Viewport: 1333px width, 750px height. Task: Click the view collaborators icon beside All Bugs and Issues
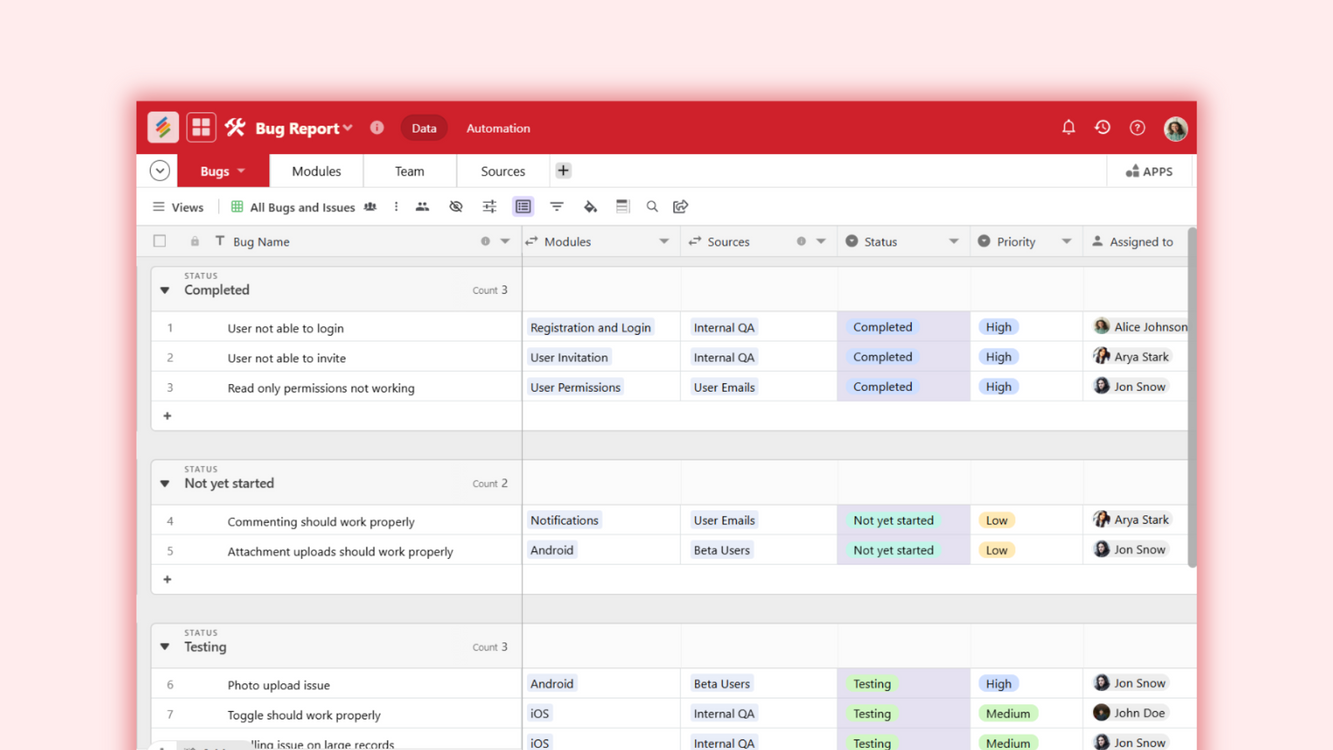(370, 207)
